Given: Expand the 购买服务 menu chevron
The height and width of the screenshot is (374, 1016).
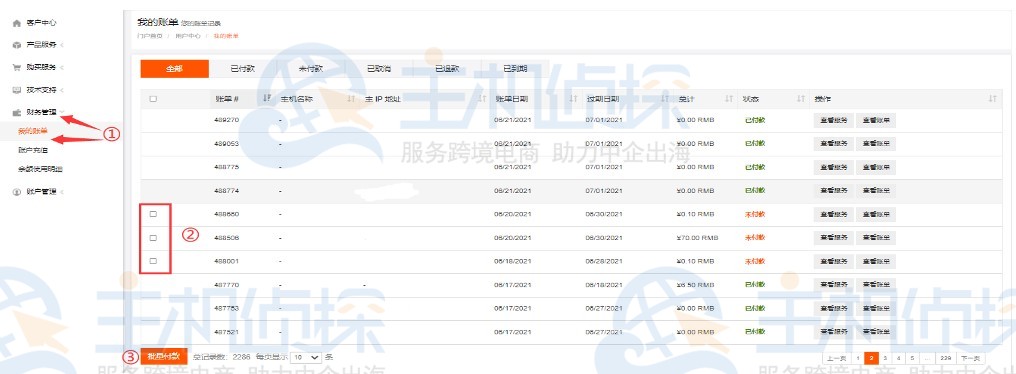Looking at the screenshot, I should point(62,67).
